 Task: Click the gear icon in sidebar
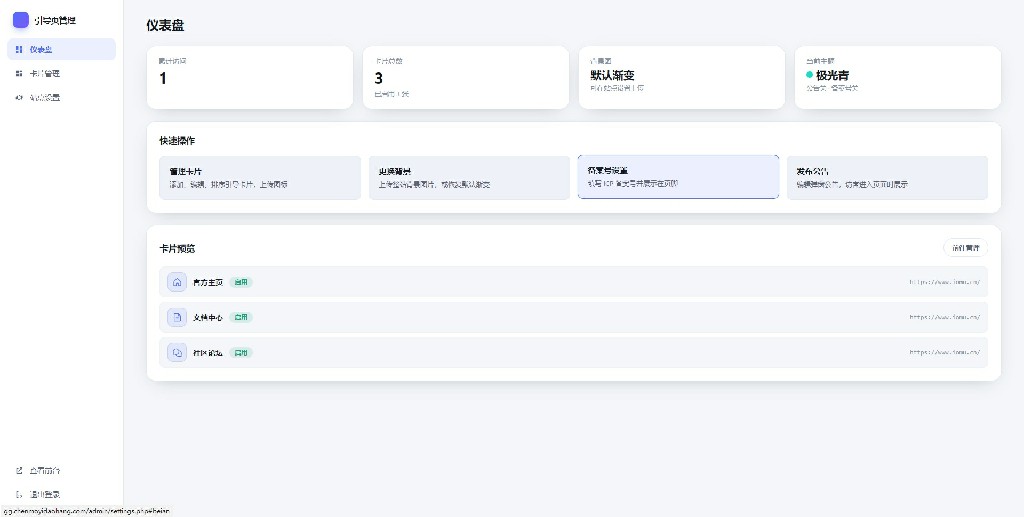[19, 97]
